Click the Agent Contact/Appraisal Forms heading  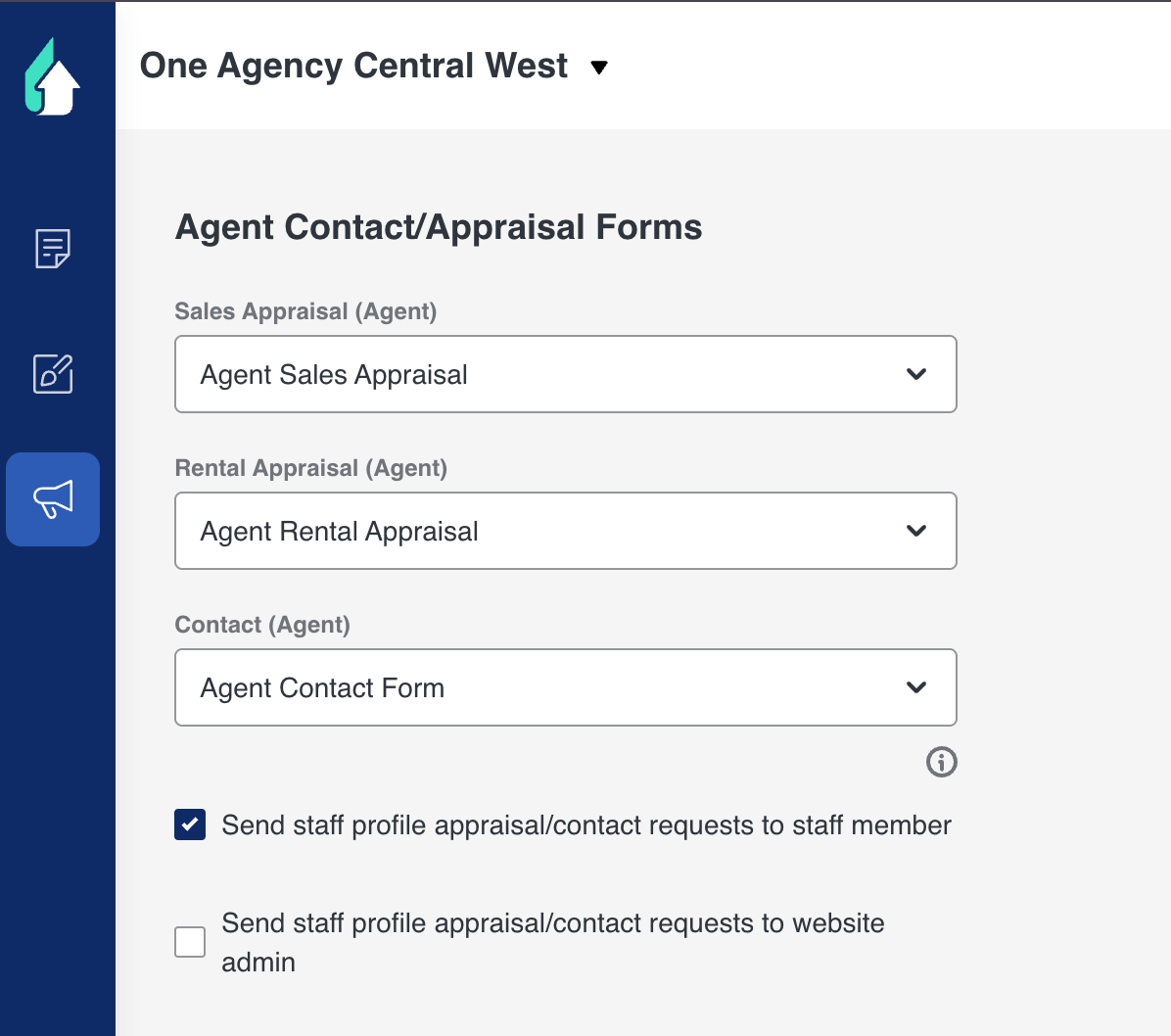coord(439,227)
